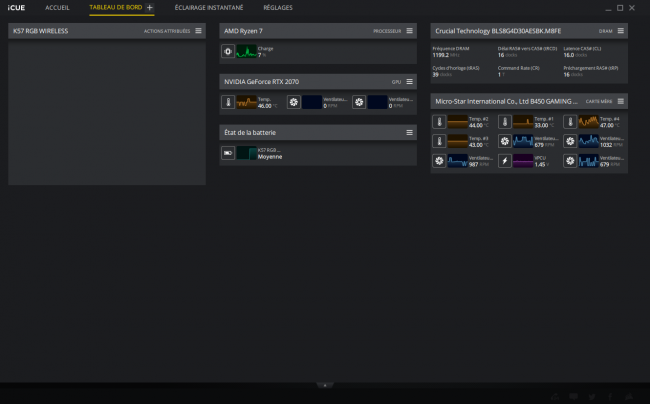Open the ÉCLAIRAGE INSTANTANÉ tab
This screenshot has height=404, width=650.
coord(209,7)
